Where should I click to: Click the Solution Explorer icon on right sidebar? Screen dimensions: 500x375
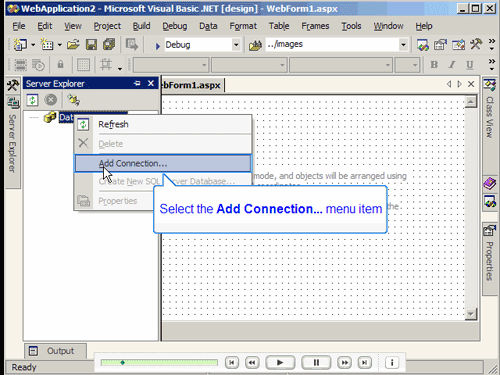pyautogui.click(x=490, y=202)
